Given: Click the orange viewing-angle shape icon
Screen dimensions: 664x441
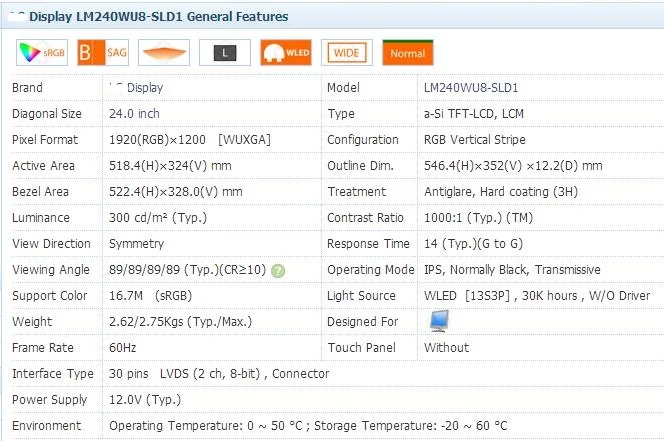Looking at the screenshot, I should click(x=163, y=52).
